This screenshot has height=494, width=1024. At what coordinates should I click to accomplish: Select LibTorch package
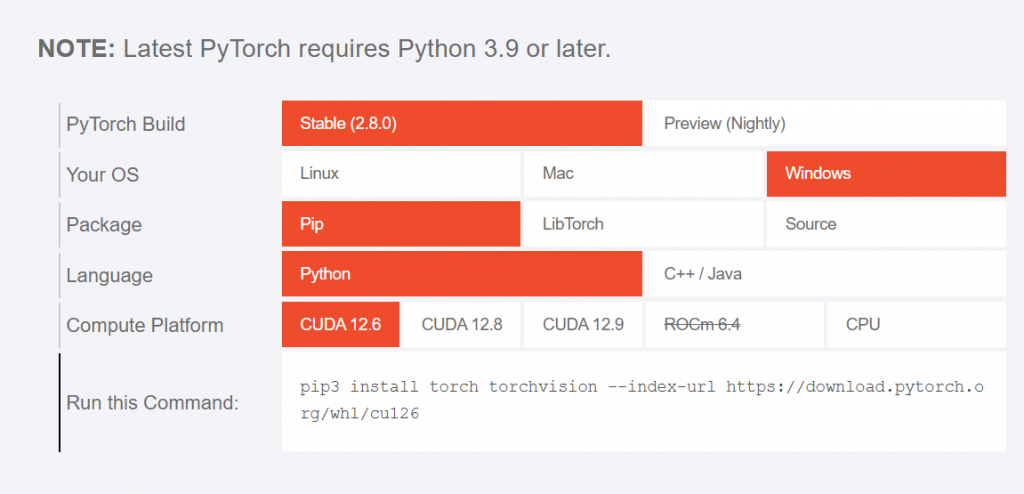(x=642, y=224)
